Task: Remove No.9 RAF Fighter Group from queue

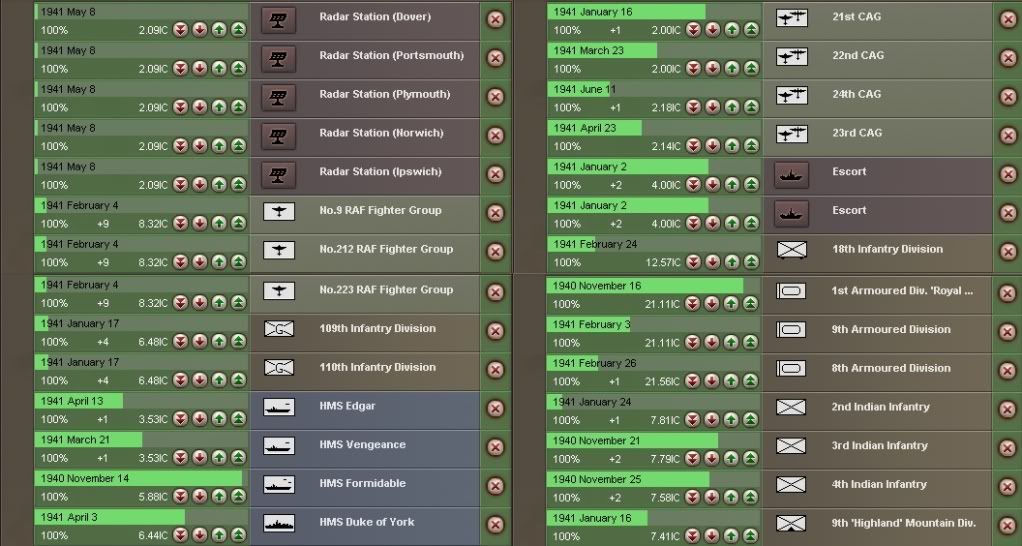Action: click(495, 213)
